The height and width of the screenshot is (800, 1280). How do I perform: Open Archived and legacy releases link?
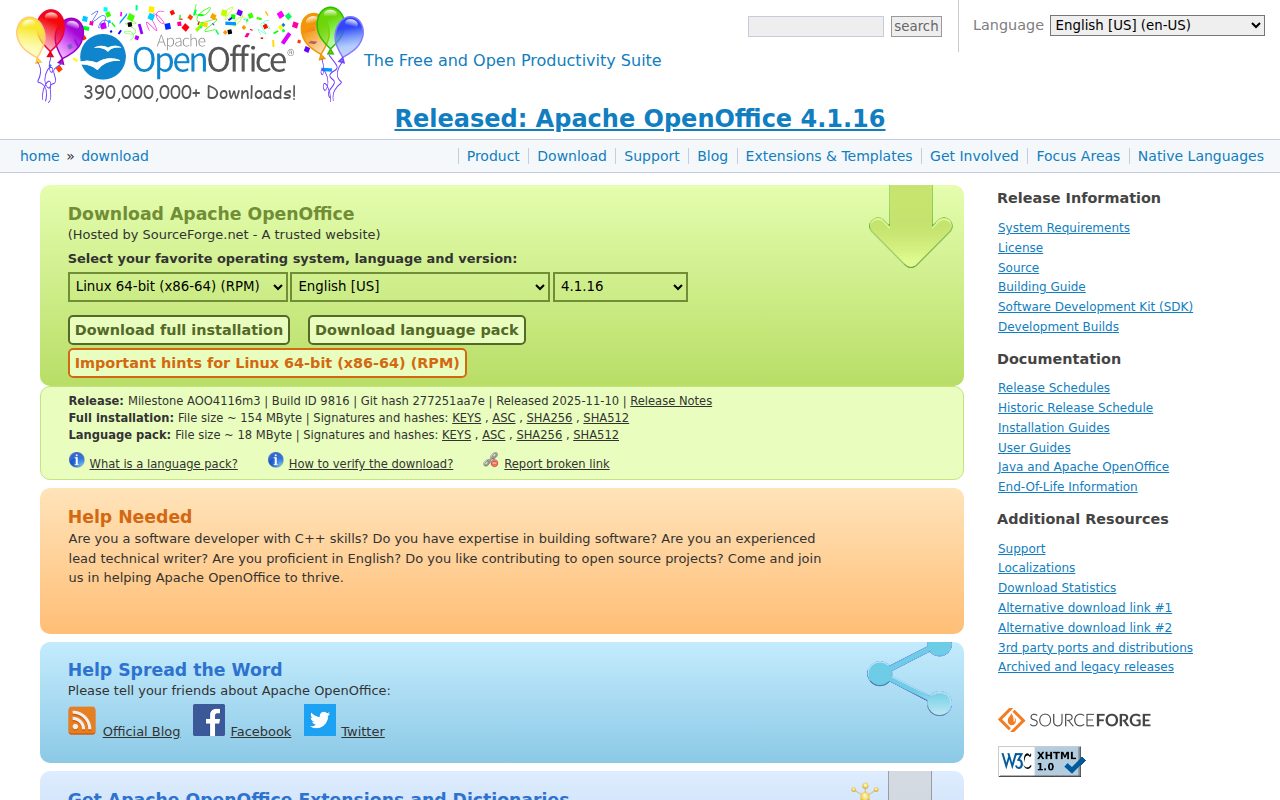coord(1086,667)
